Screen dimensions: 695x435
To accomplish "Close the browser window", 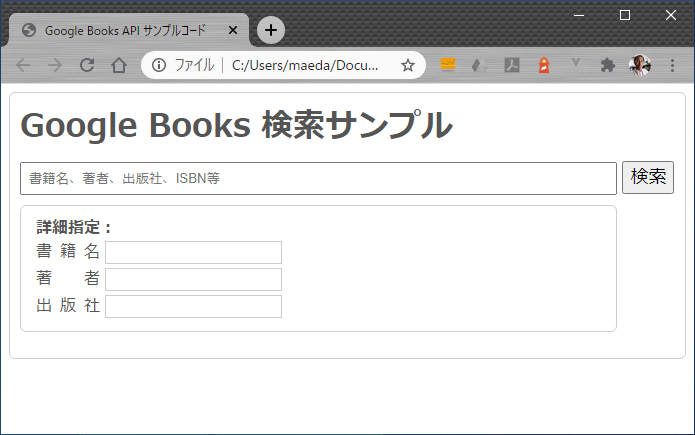I will tap(671, 15).
